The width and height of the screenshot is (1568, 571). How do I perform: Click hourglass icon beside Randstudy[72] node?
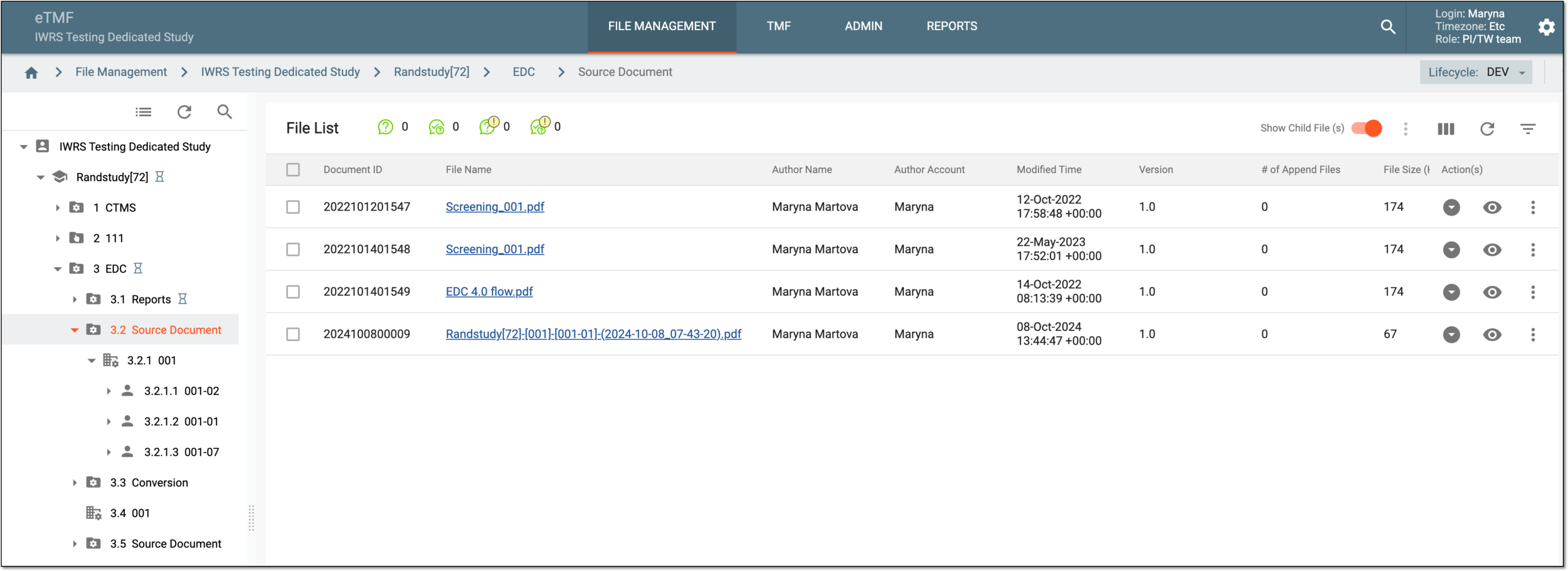click(160, 177)
